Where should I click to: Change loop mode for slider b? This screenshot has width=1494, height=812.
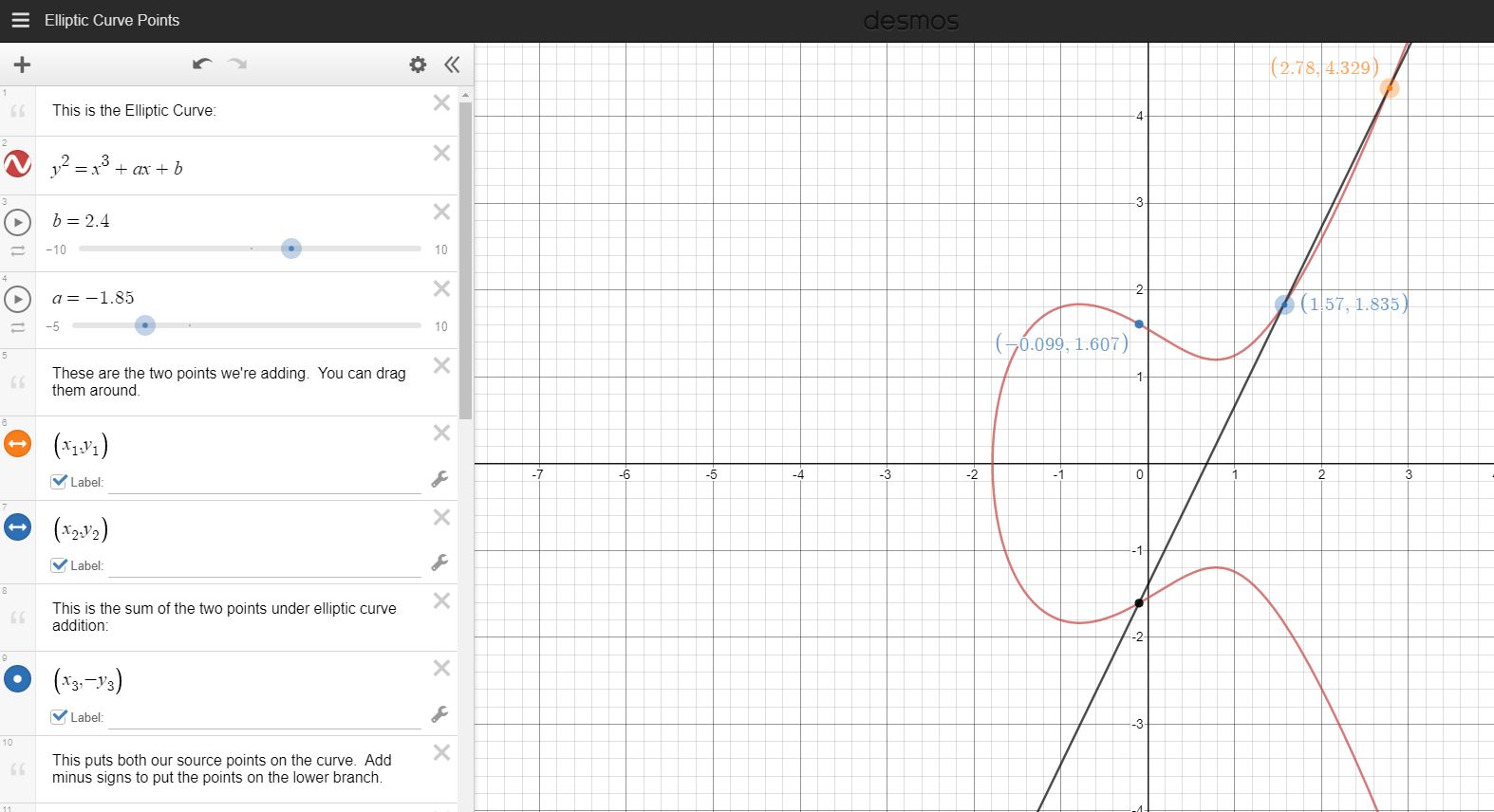pos(18,250)
